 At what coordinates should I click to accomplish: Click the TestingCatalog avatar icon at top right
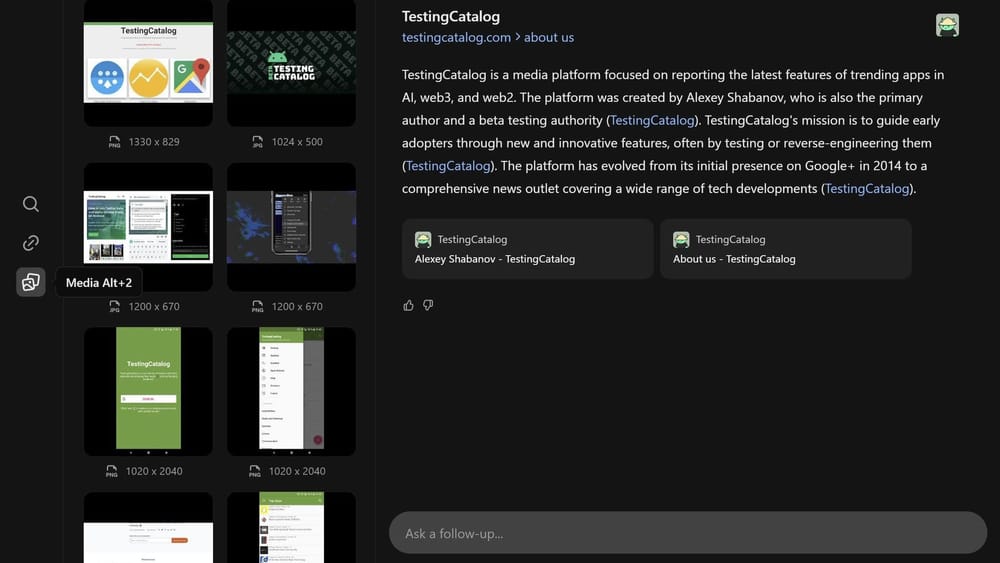coord(947,26)
